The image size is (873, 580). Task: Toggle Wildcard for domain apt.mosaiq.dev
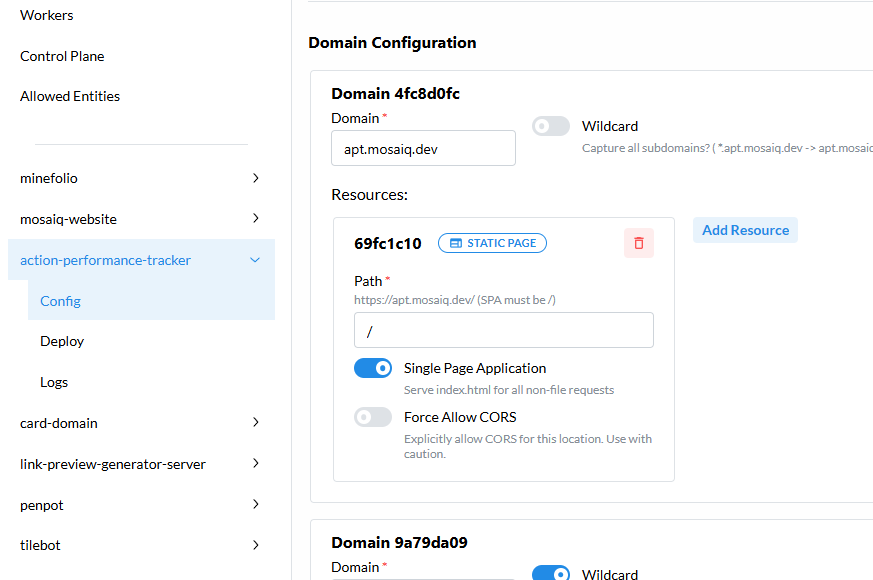pyautogui.click(x=551, y=126)
